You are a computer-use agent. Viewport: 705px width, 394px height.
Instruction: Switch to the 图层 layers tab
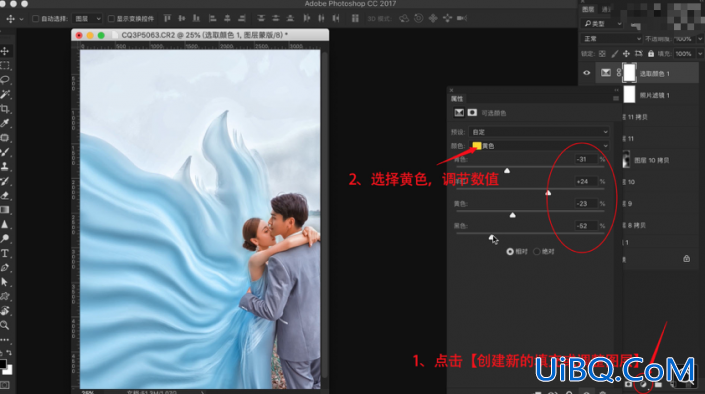pos(588,9)
